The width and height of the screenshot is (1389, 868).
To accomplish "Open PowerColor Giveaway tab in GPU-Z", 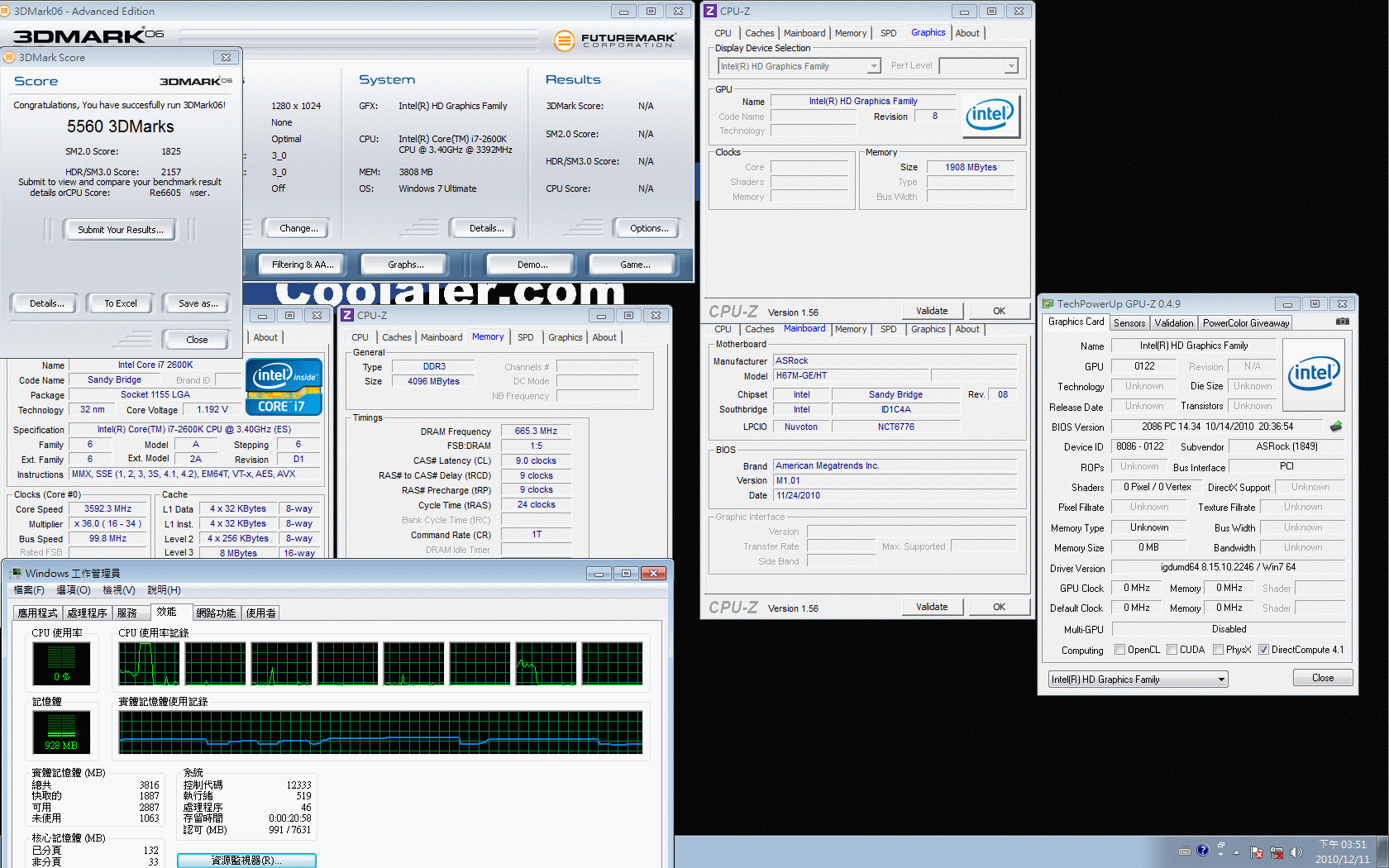I will 1245,323.
